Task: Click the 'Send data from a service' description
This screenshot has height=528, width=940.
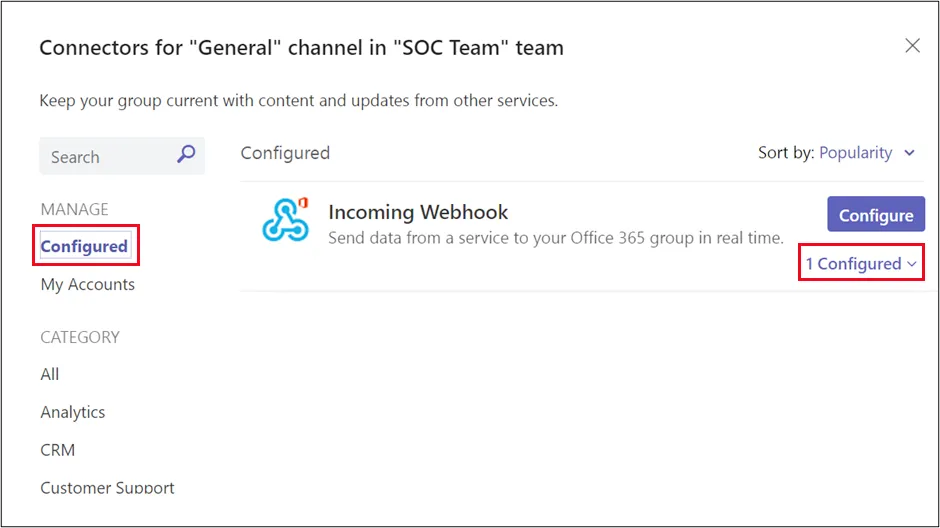Action: 556,239
